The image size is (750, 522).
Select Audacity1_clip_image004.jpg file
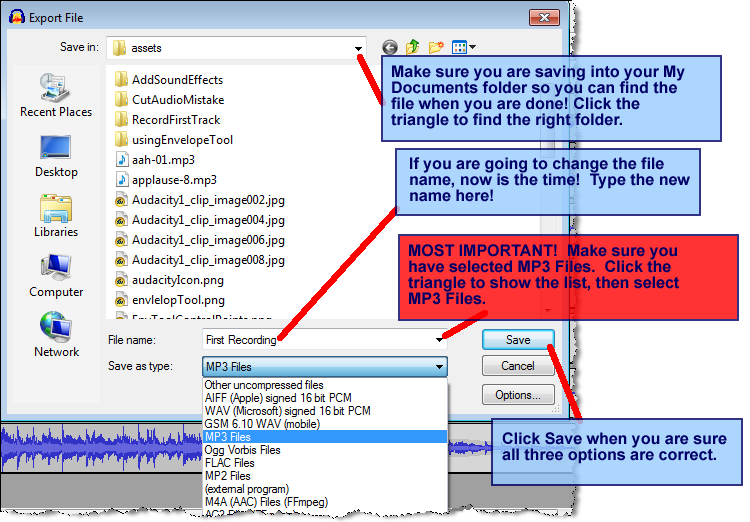(x=200, y=220)
